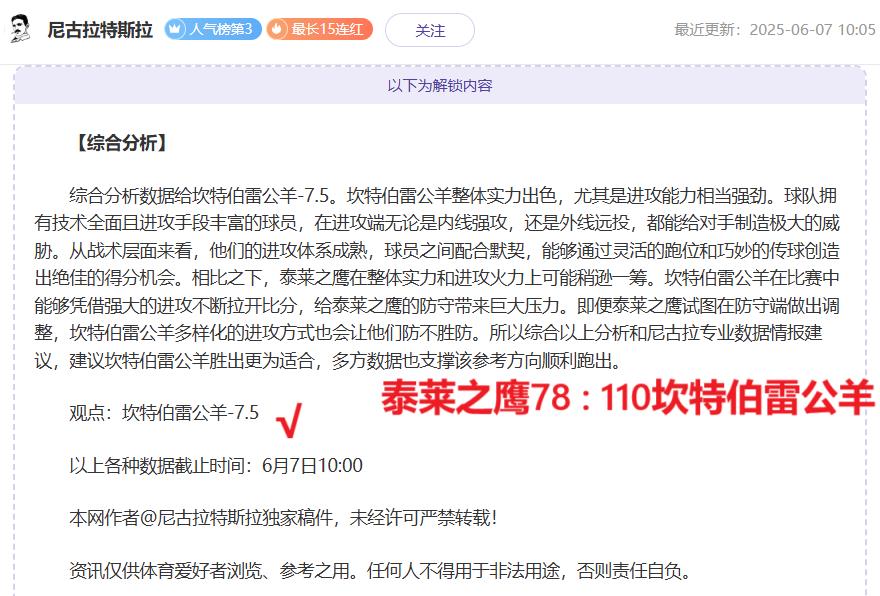Viewport: 880px width, 596px height.
Task: Click 观点：坎特伯雷公羊-7.5 line
Action: click(164, 412)
